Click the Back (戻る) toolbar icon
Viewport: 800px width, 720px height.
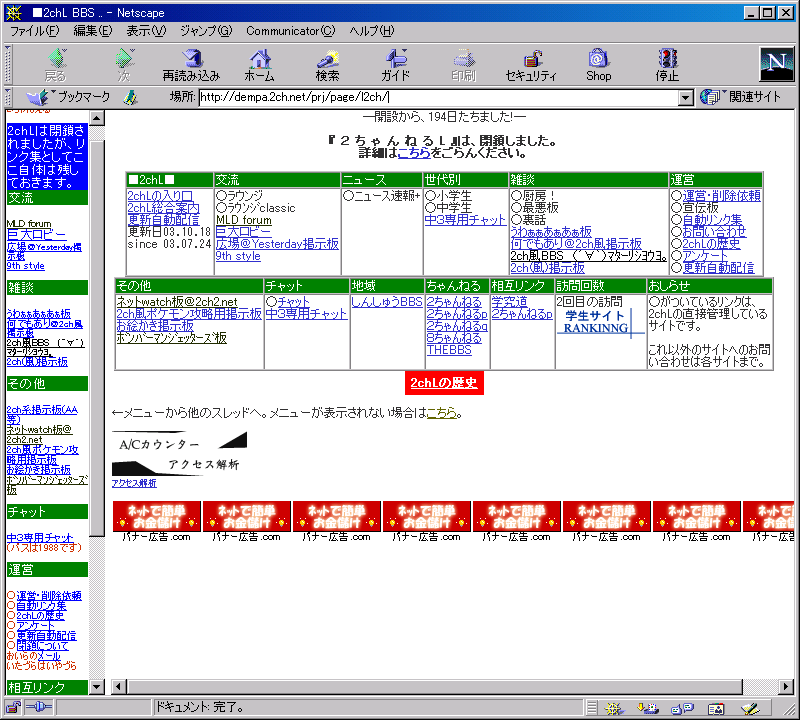click(56, 64)
